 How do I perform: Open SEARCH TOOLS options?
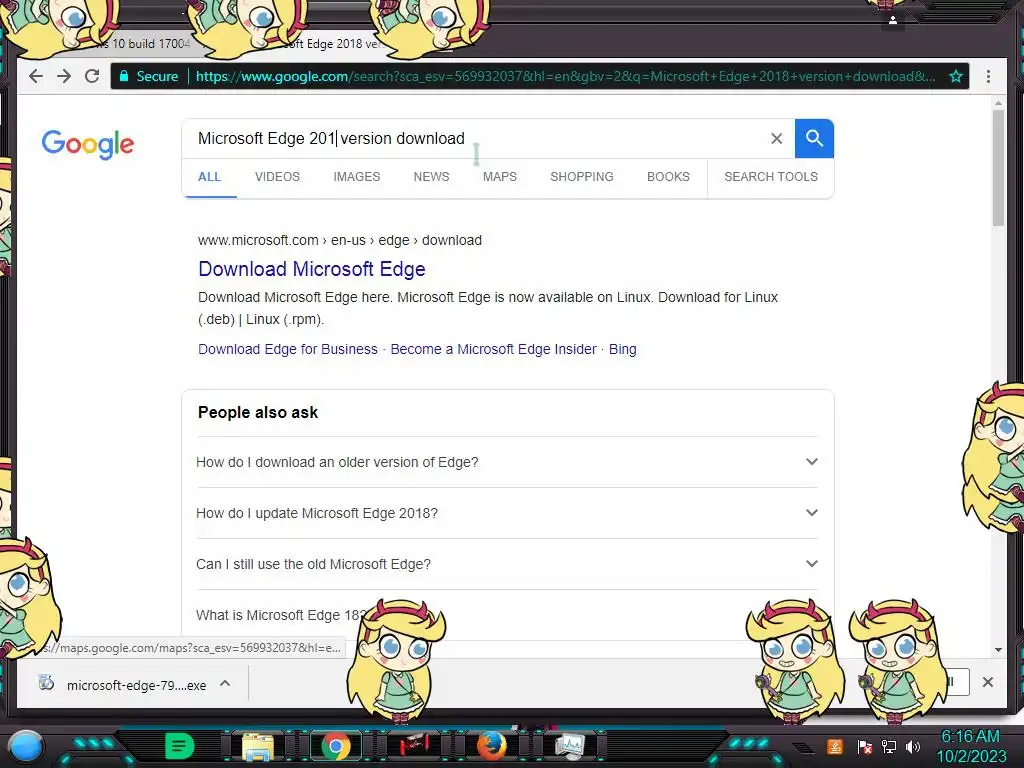point(771,177)
